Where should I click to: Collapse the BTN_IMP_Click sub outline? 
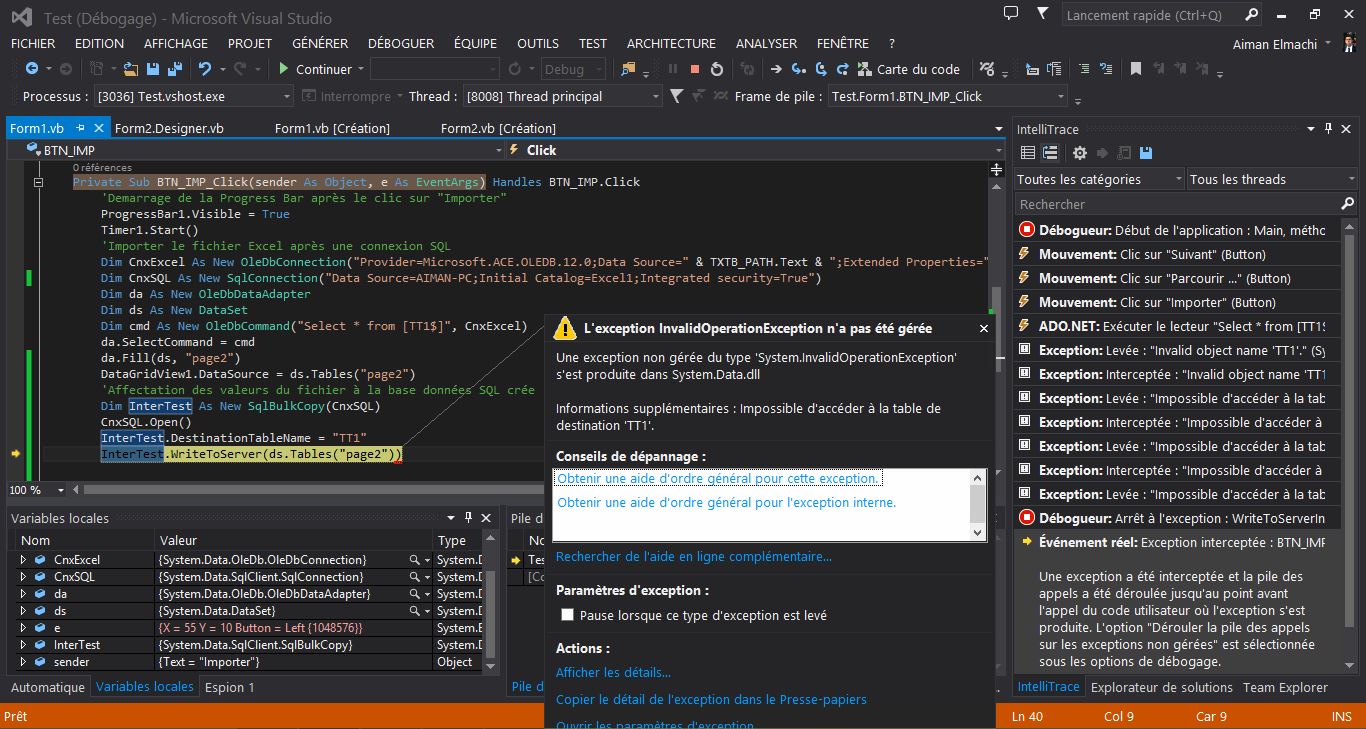[x=39, y=183]
